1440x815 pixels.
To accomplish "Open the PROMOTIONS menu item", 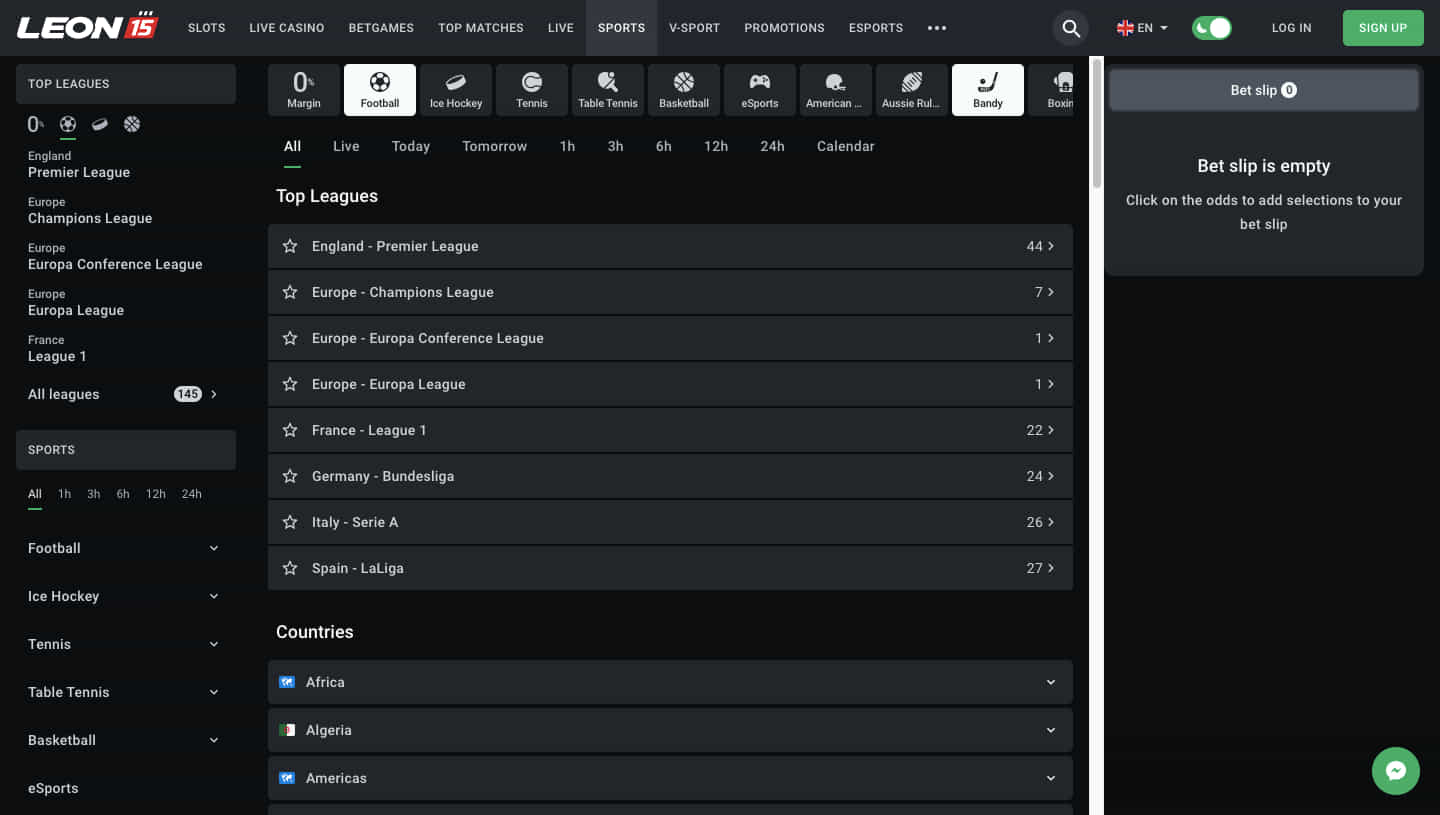I will click(784, 28).
